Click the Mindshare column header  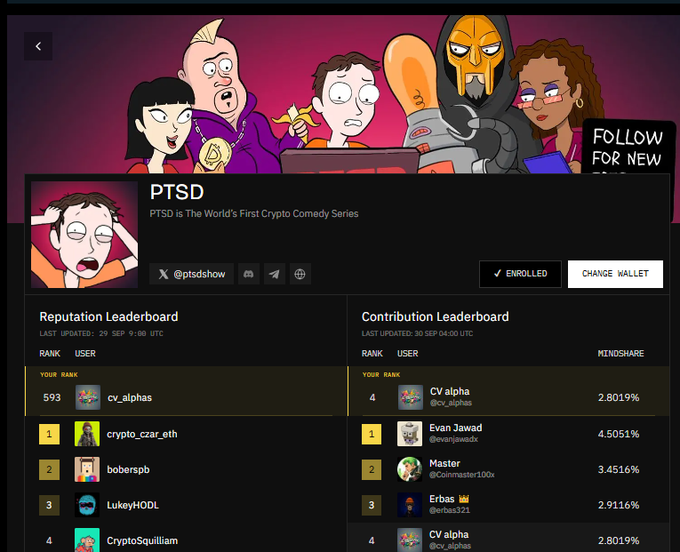[x=621, y=353]
